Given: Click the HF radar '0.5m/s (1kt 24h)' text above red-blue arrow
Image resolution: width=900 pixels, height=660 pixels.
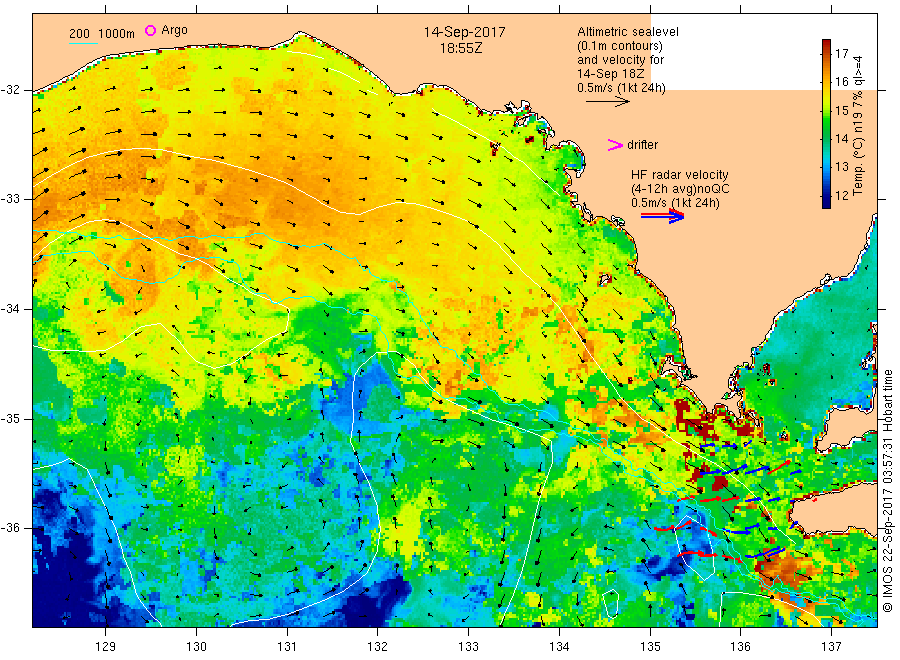Looking at the screenshot, I should click(675, 203).
